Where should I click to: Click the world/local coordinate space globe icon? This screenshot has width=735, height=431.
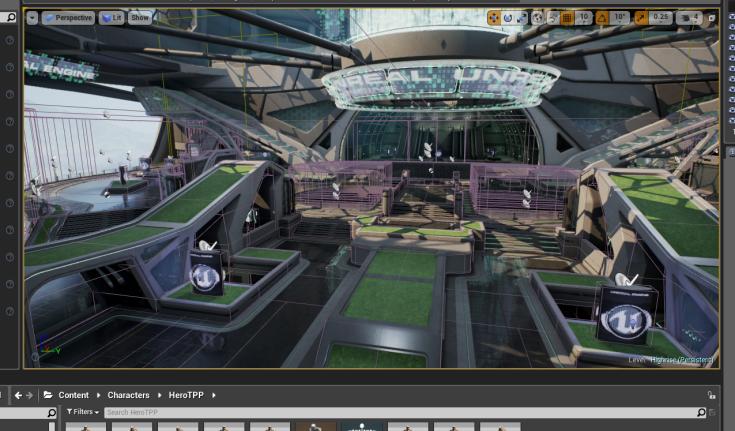[538, 18]
